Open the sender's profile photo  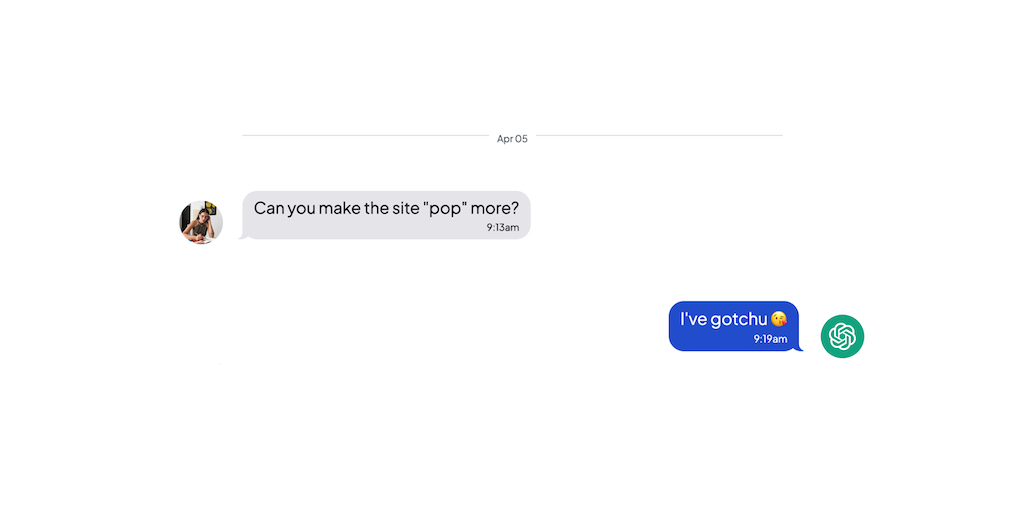coord(201,222)
